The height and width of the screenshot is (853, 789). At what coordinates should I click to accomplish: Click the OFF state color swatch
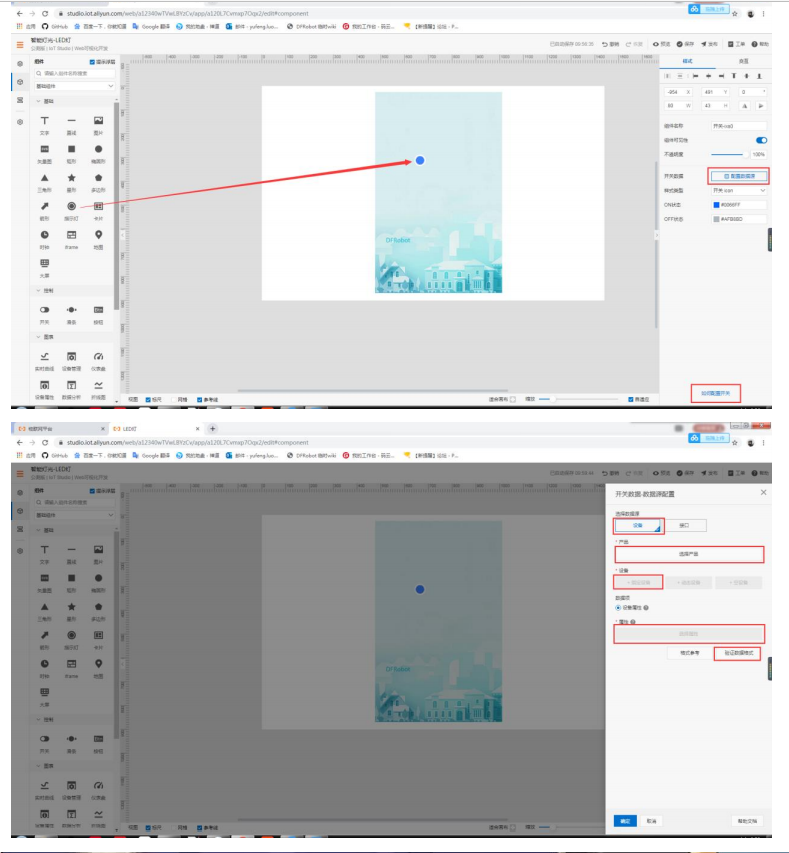(x=717, y=219)
